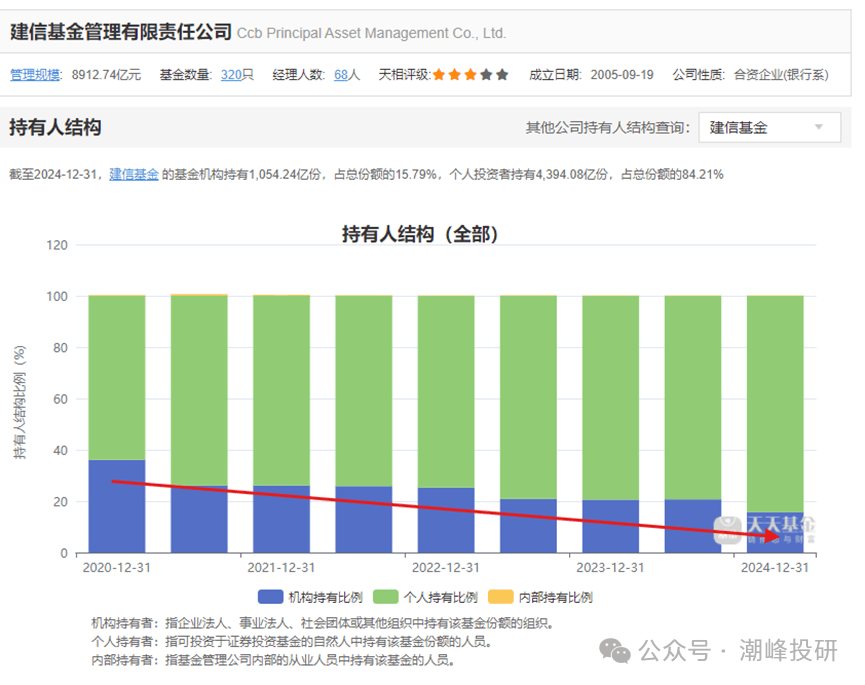865x685 pixels.
Task: Click the 持有人结构 section heading
Action: point(55,127)
